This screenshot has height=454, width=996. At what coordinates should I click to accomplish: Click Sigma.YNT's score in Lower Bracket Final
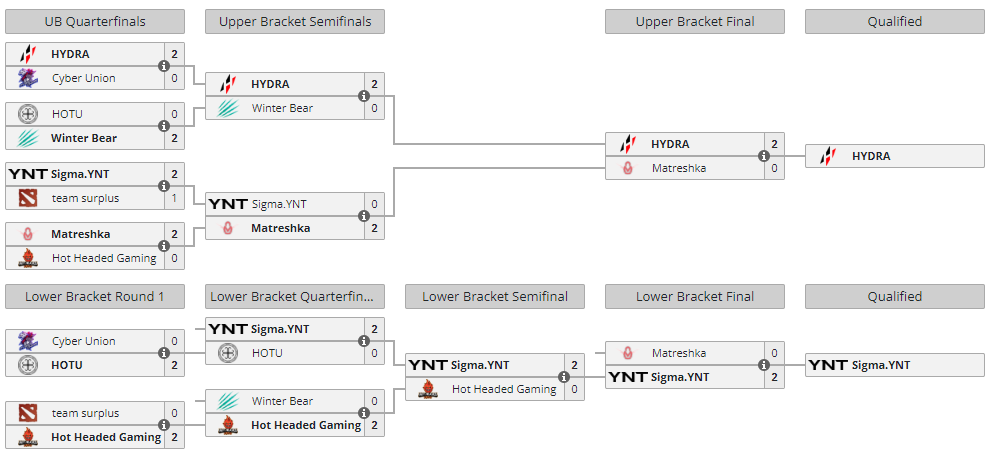774,377
